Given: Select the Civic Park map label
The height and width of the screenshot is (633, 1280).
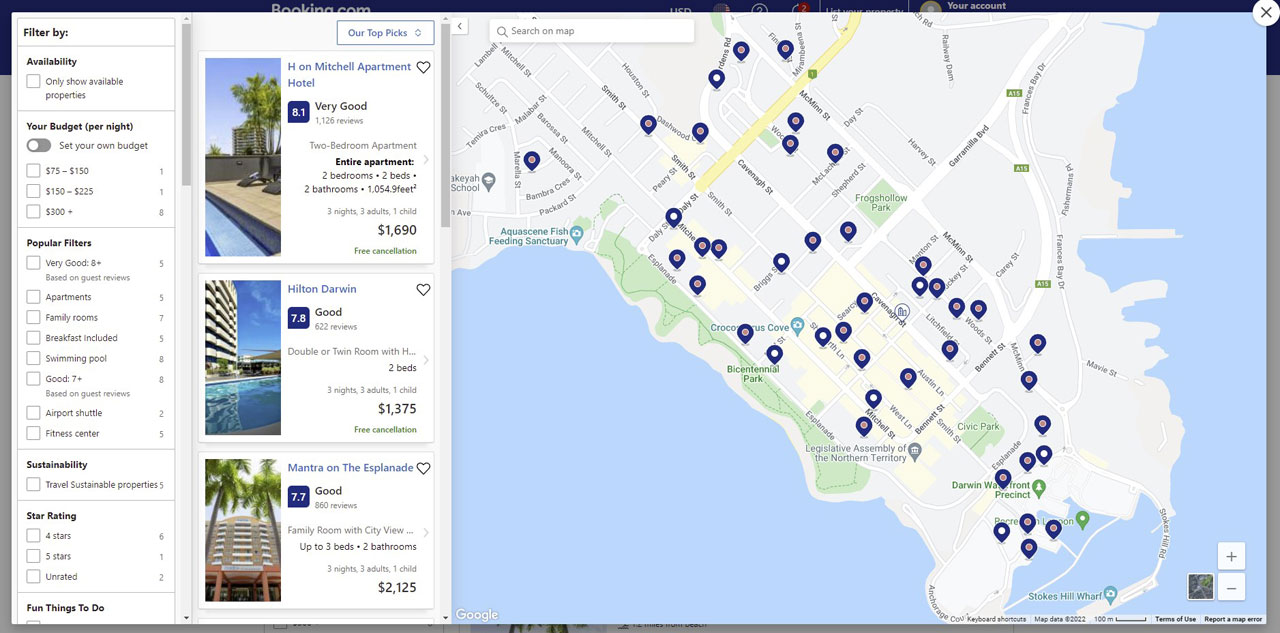Looking at the screenshot, I should pyautogui.click(x=978, y=426).
